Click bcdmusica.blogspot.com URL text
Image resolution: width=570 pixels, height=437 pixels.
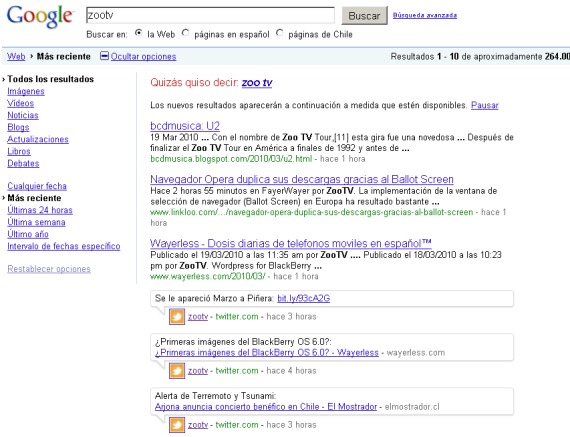[x=231, y=159]
